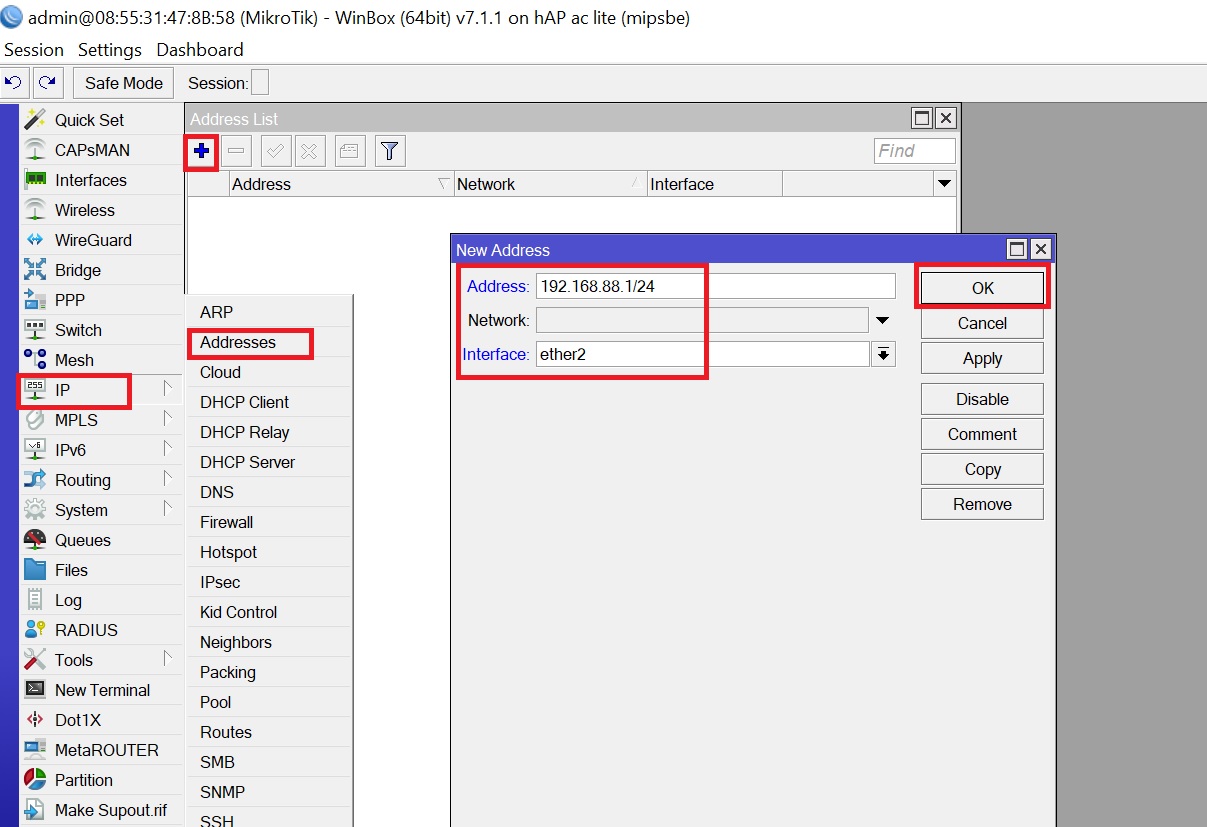Viewport: 1207px width, 827px height.
Task: Click the X Disable icon in Address List
Action: [309, 151]
